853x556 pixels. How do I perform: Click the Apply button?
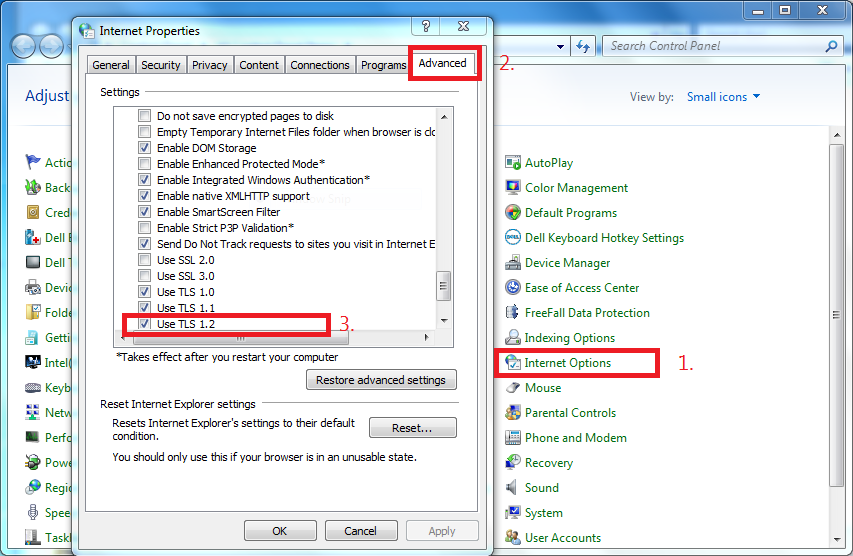442,530
